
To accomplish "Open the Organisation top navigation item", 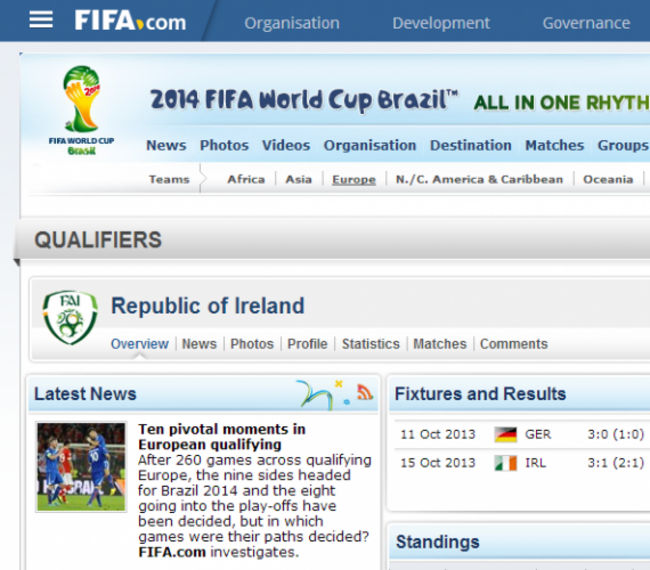I will (292, 23).
